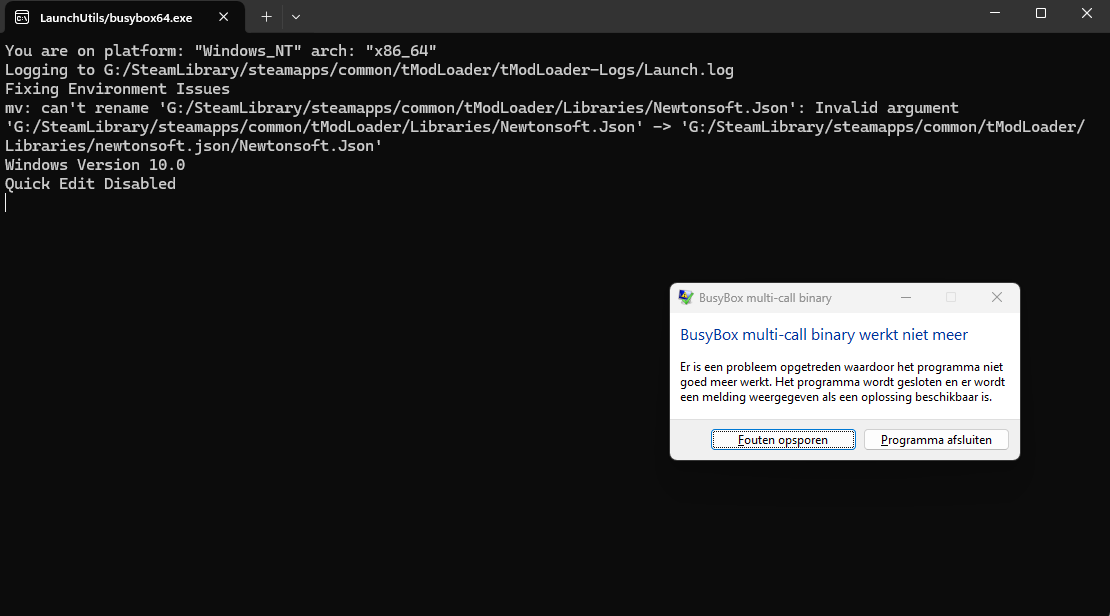Minimize the BusyBox multi-call binary dialog
Screen dimensions: 1110x616
coord(905,297)
